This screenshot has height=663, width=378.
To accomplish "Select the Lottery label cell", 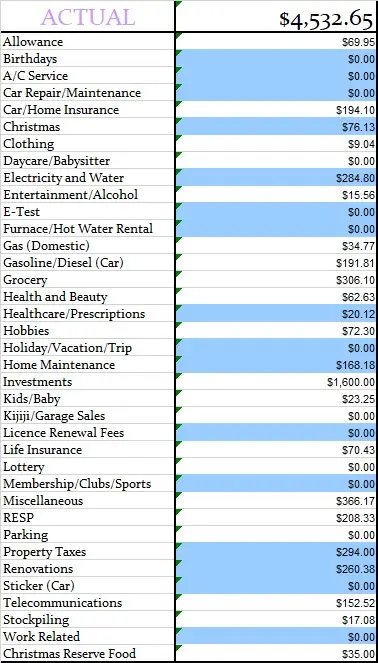I will point(88,466).
